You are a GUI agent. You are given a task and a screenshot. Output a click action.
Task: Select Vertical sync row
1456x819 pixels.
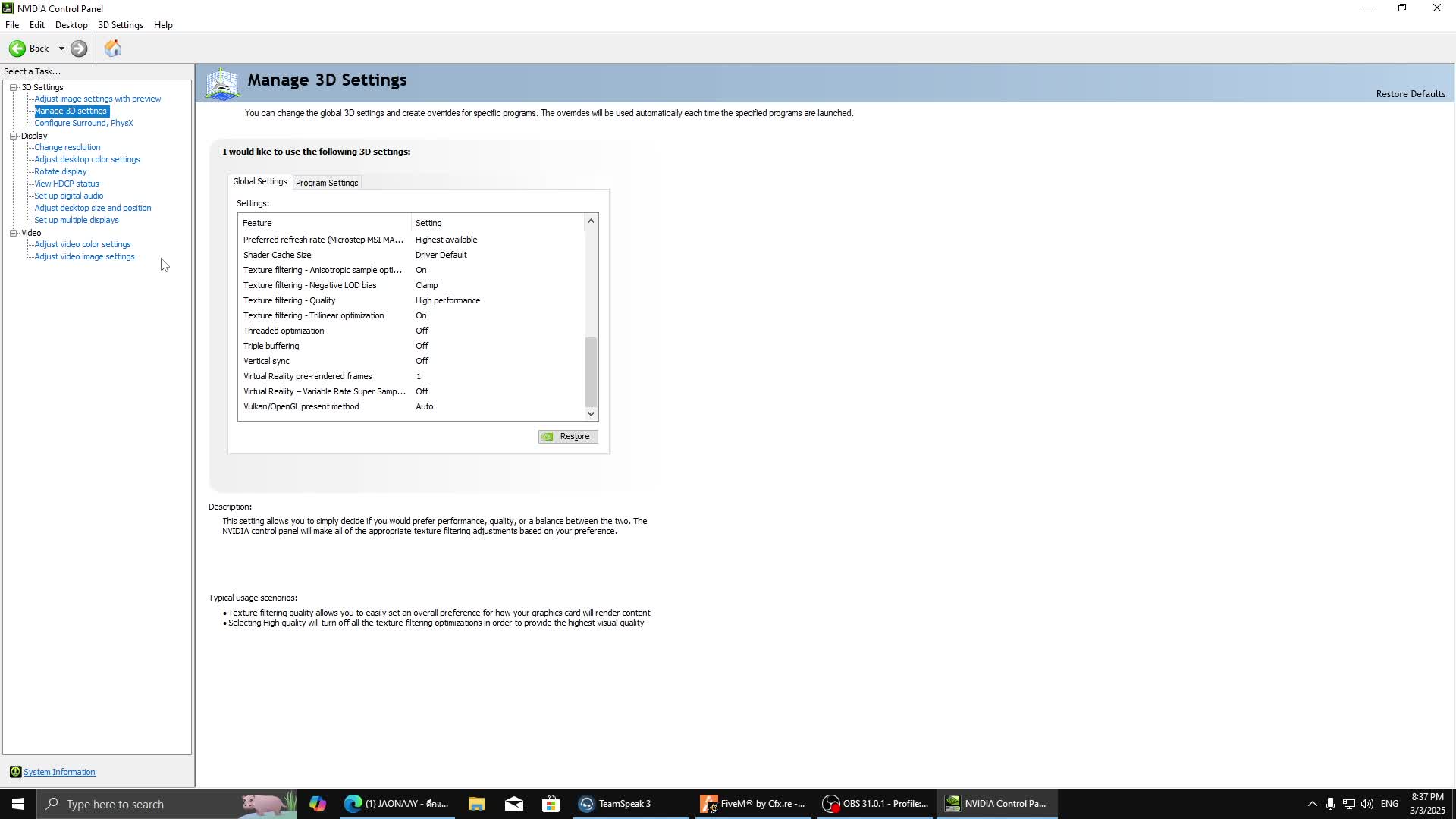coord(412,361)
